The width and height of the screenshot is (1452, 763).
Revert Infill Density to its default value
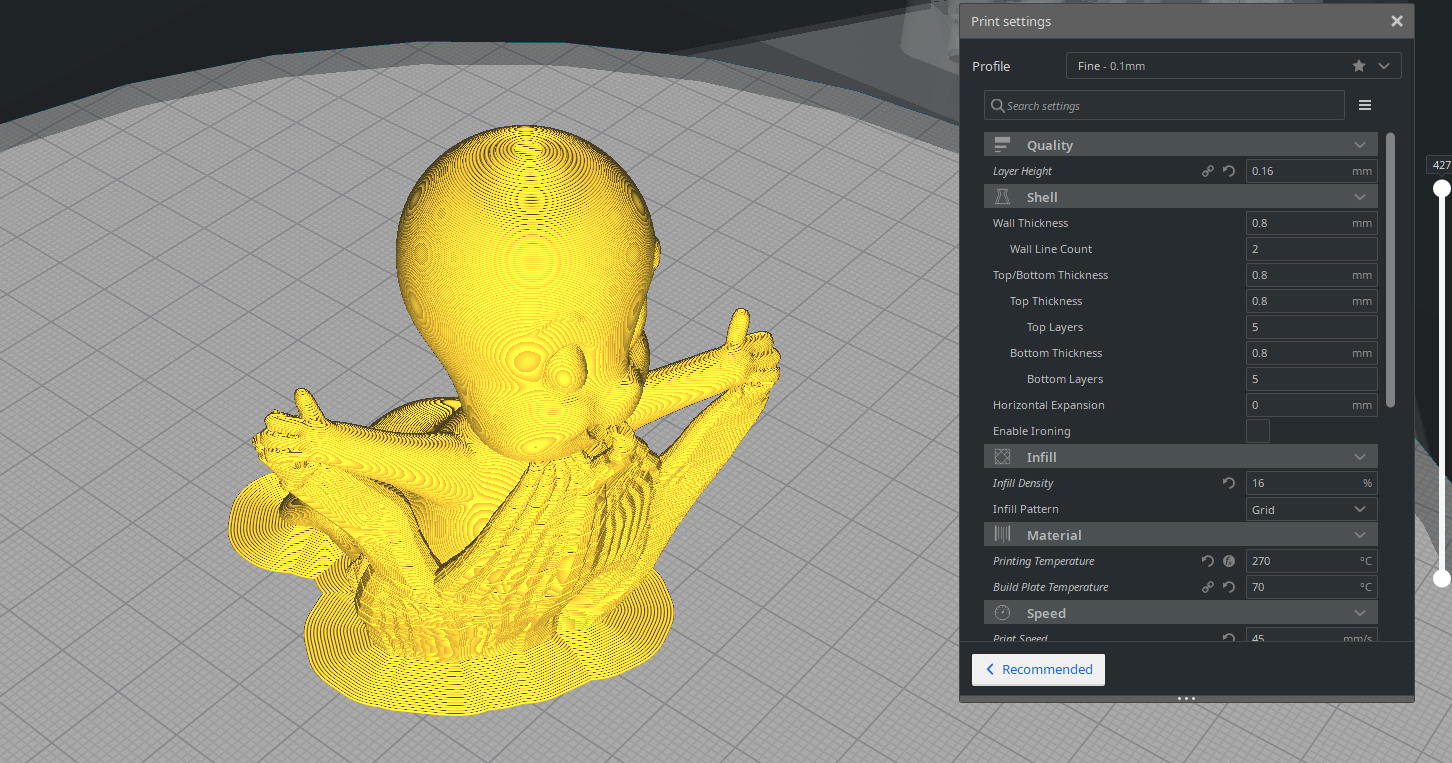pos(1229,483)
